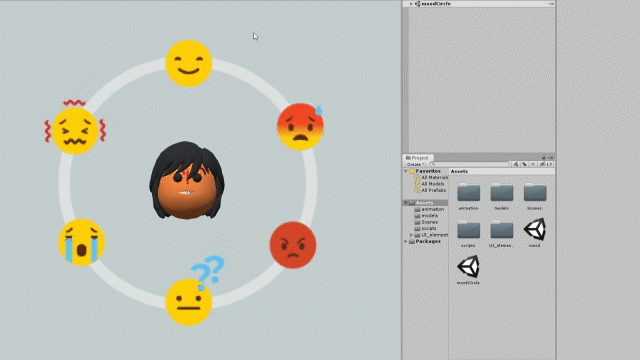Select the moodCircle scene asset icon
This screenshot has height=360, width=640.
tap(468, 267)
